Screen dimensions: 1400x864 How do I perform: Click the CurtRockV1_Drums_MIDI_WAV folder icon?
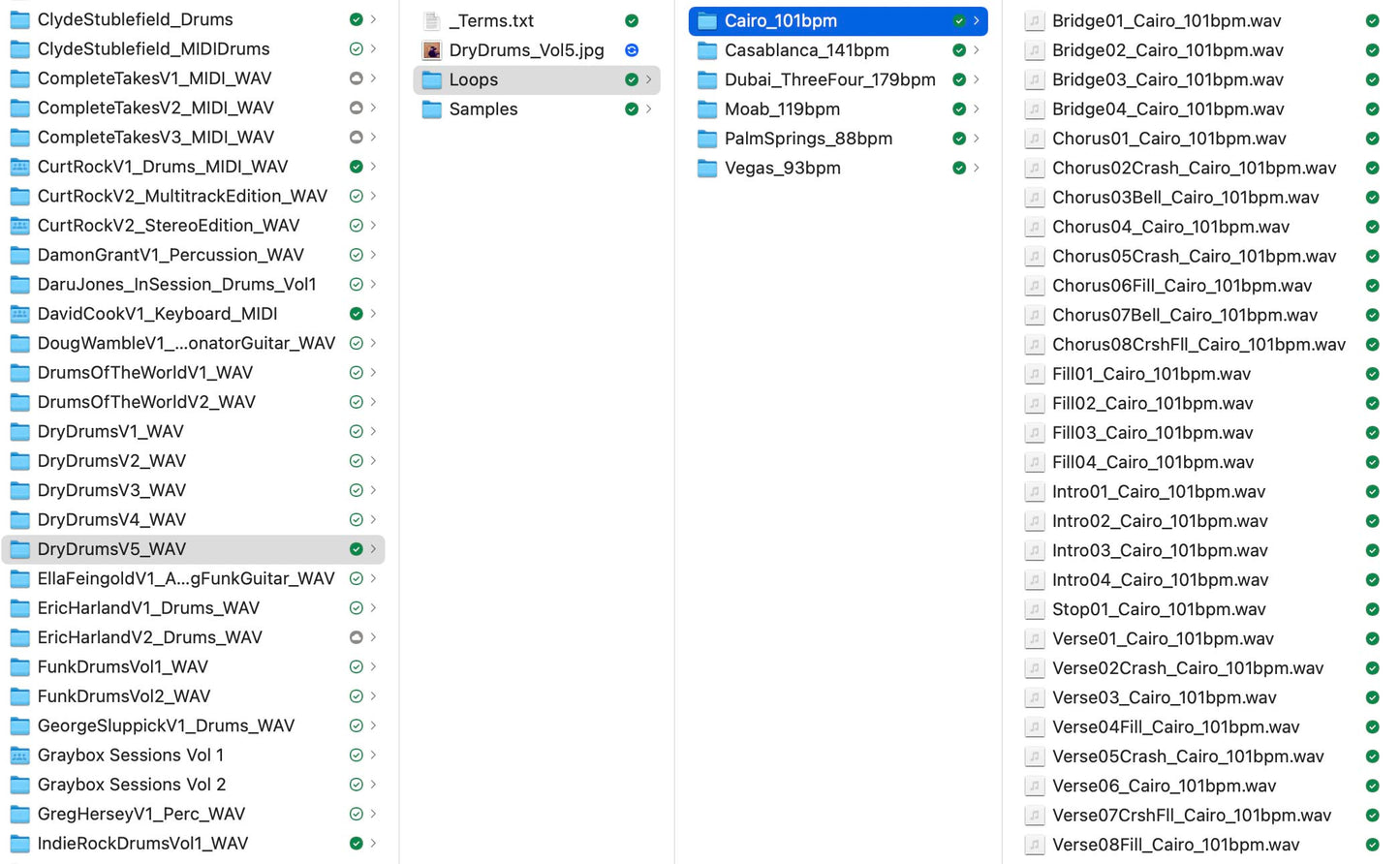[19, 167]
